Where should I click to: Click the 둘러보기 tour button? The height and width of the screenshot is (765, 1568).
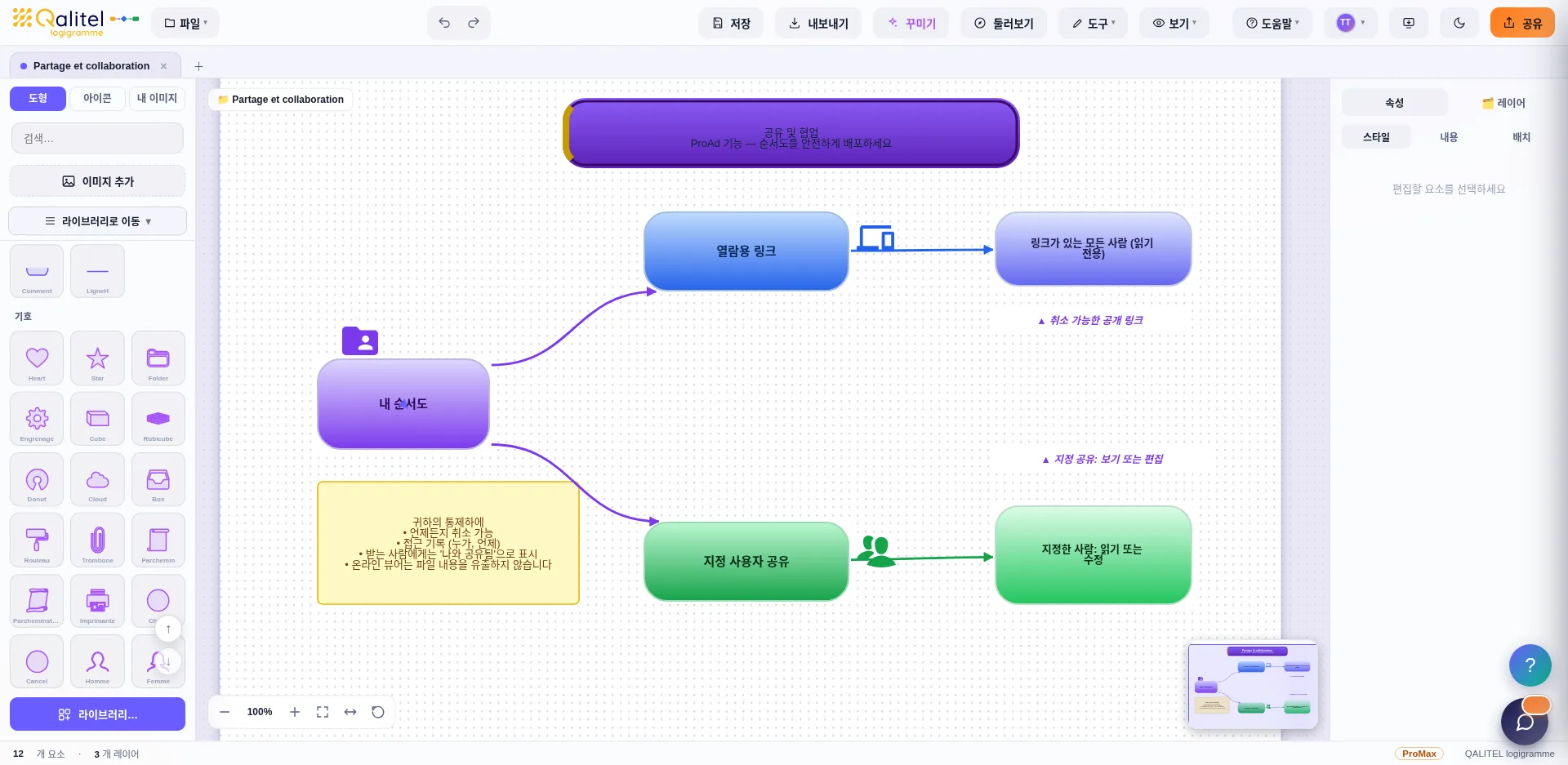click(1004, 23)
